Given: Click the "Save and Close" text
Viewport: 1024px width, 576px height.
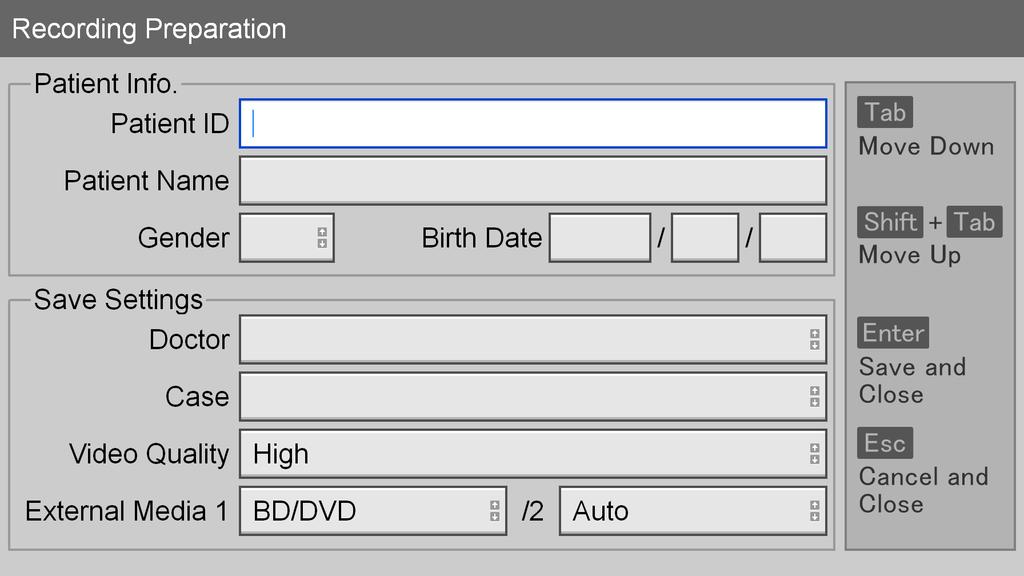Looking at the screenshot, I should pos(912,381).
